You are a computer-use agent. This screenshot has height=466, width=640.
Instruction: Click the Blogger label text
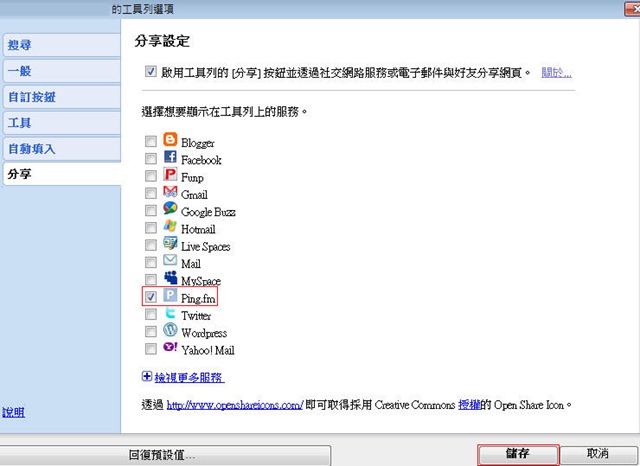coord(198,143)
